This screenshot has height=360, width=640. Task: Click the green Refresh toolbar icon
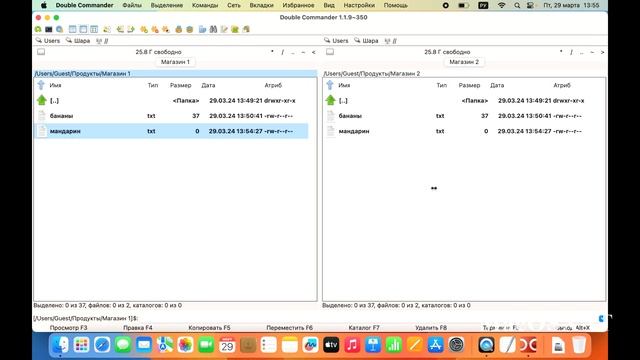(x=38, y=29)
